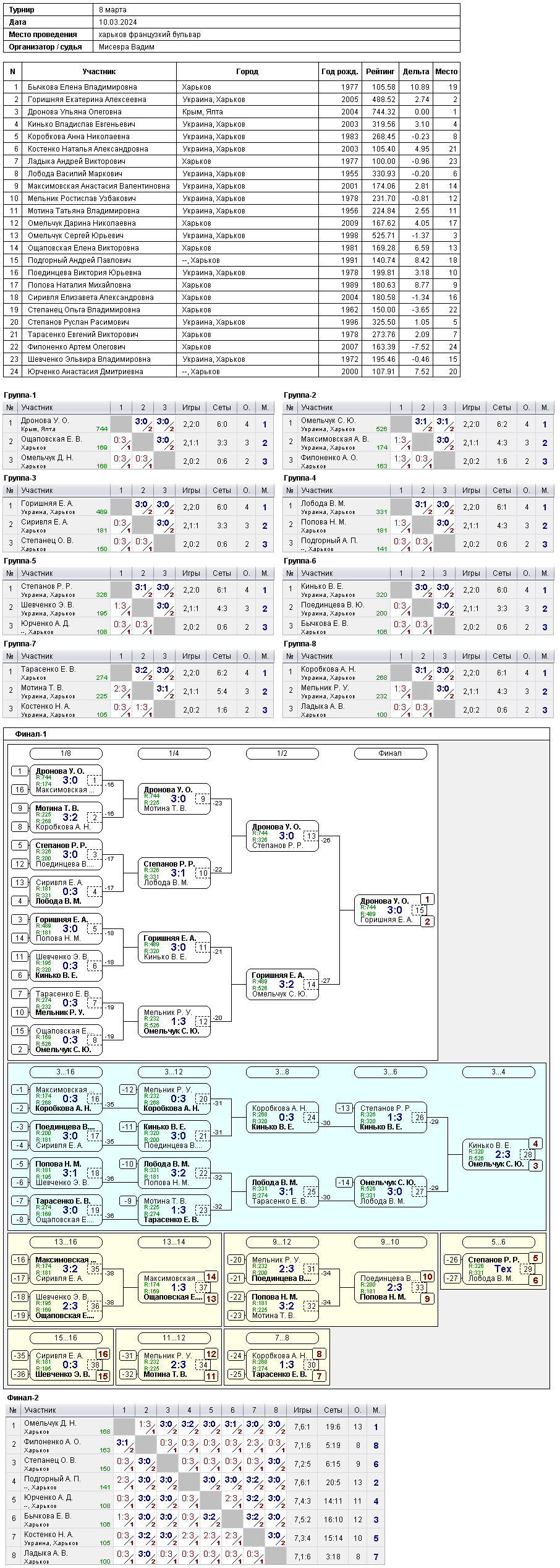Click the 'Группа-2' heading
The image size is (560, 1568).
click(x=300, y=395)
